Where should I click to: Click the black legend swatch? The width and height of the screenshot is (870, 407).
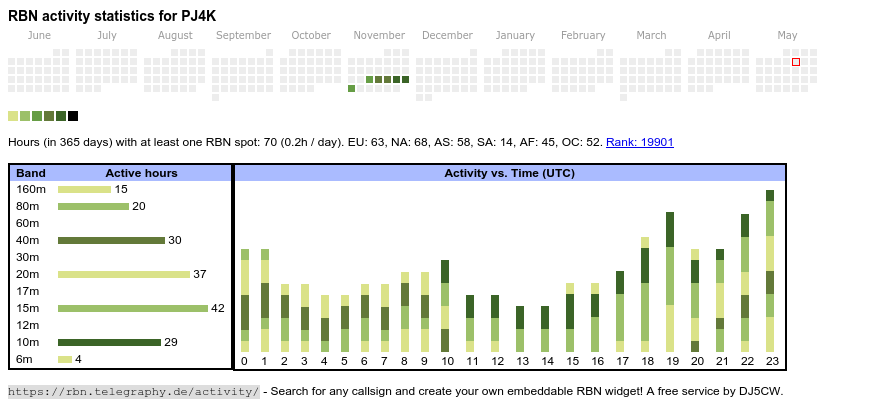[x=73, y=116]
